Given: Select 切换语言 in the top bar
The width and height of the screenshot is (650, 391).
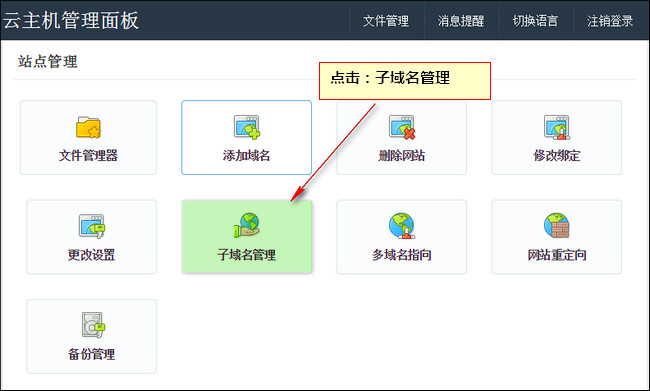Looking at the screenshot, I should (x=535, y=21).
